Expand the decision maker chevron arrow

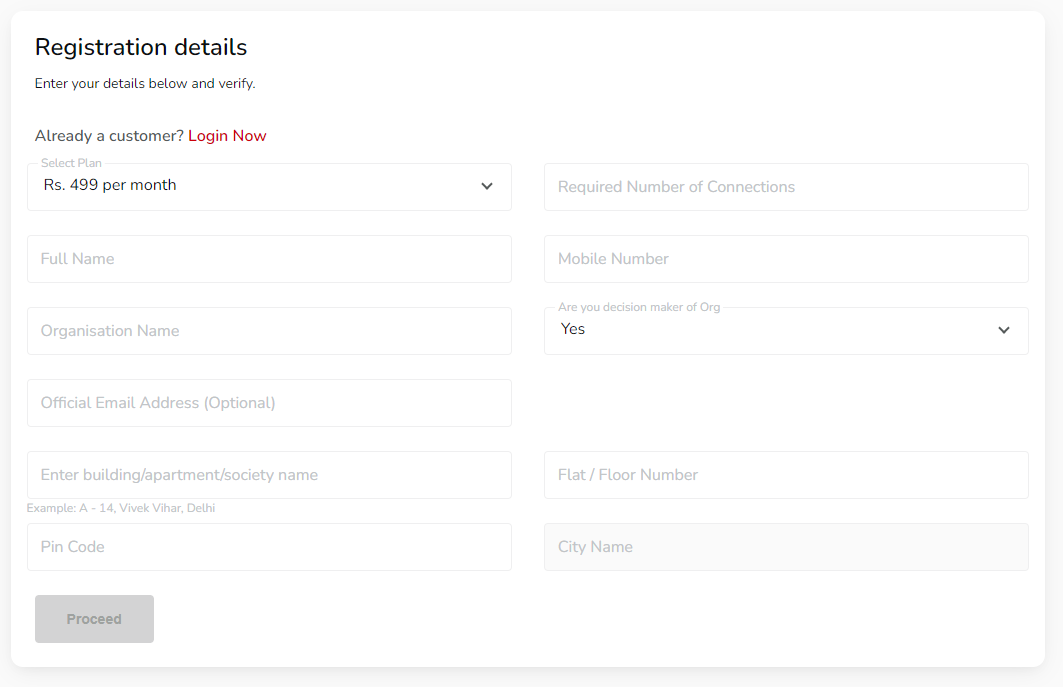[1004, 330]
